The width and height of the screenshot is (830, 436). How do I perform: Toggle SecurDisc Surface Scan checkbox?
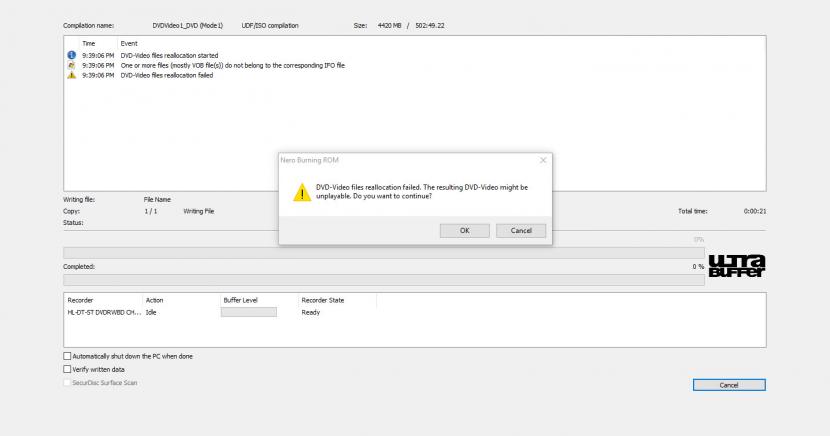[67, 383]
